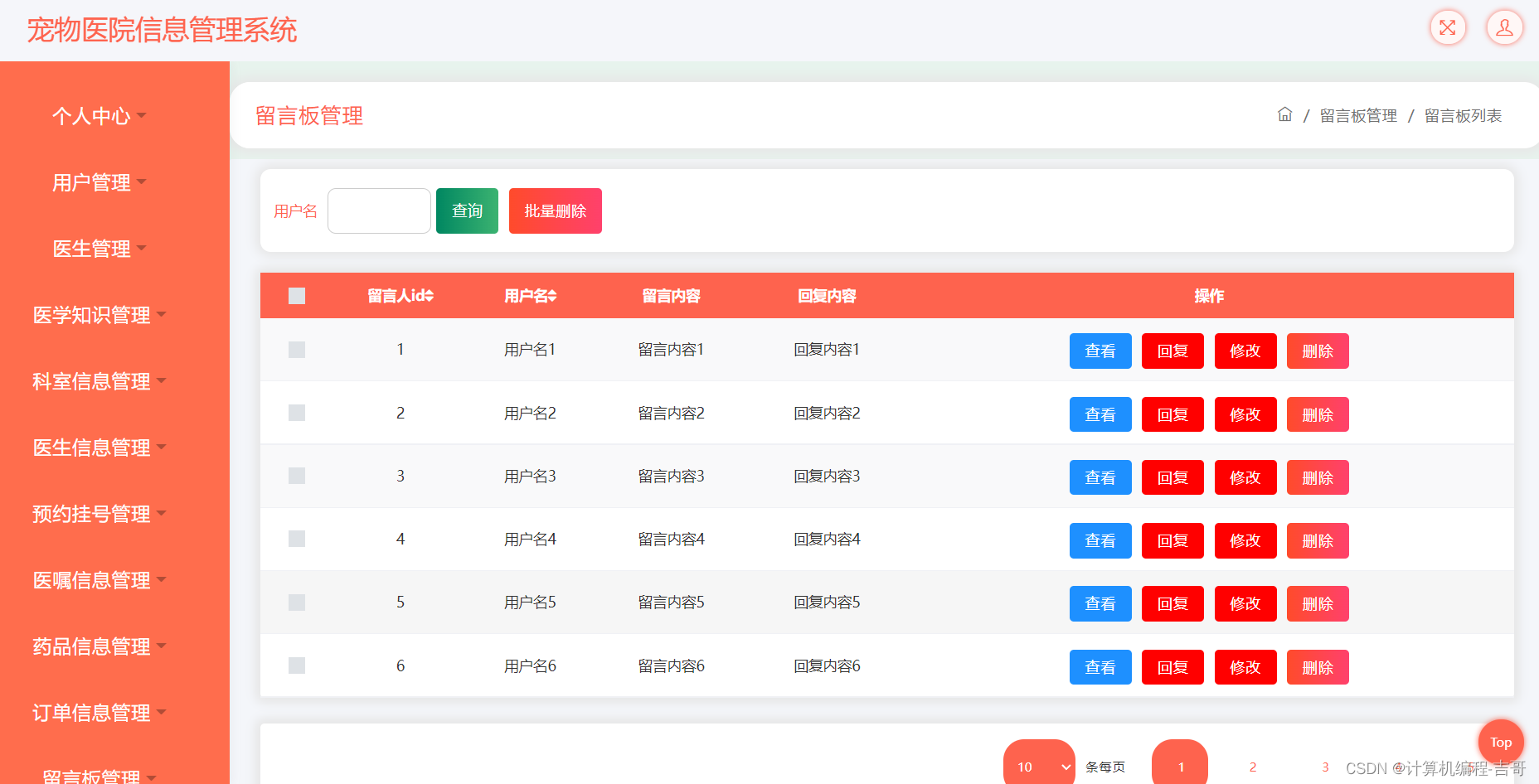Check the checkbox for row 用户名3
This screenshot has height=784, width=1539.
pos(297,476)
